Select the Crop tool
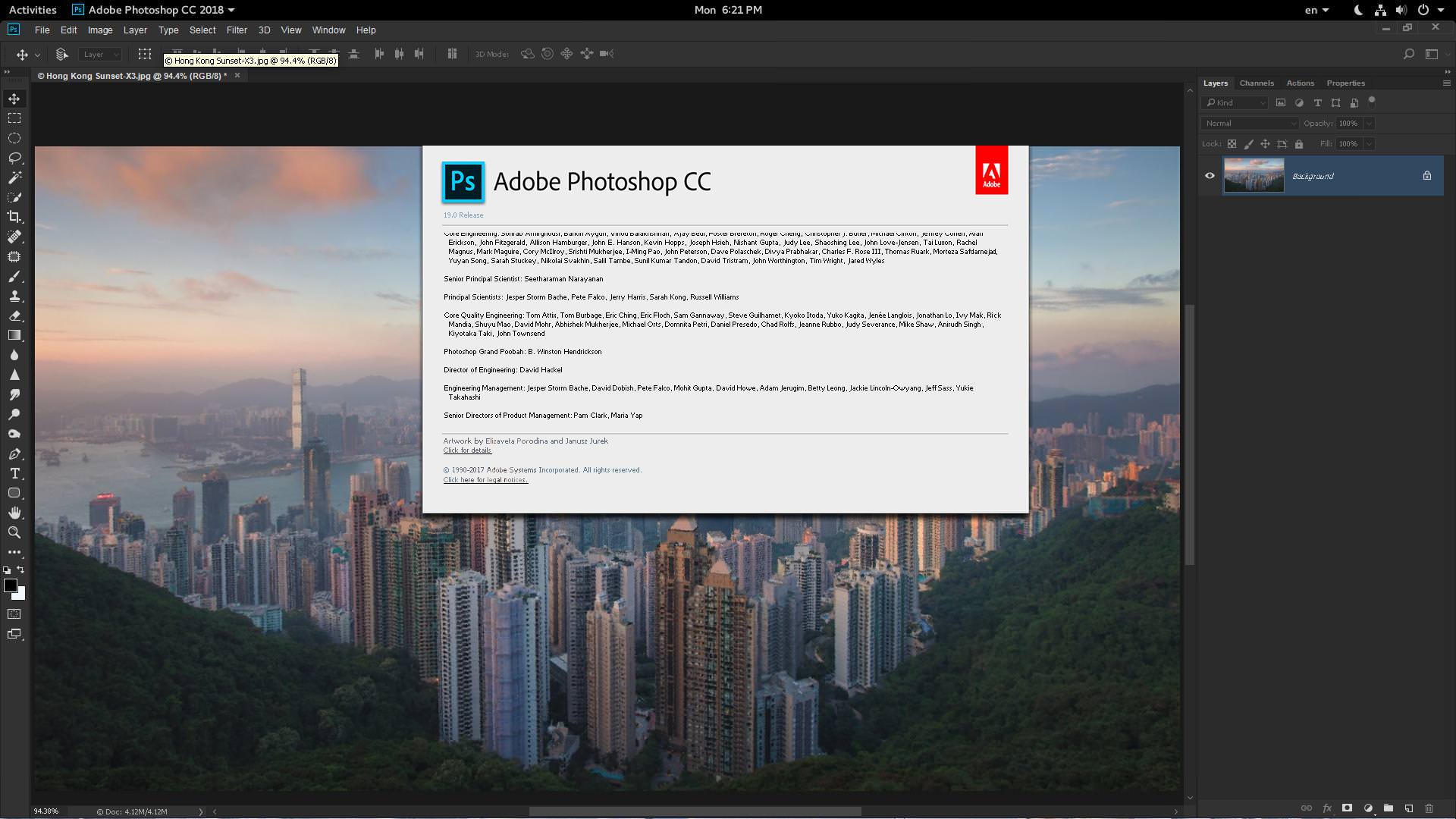This screenshot has height=819, width=1456. tap(14, 217)
